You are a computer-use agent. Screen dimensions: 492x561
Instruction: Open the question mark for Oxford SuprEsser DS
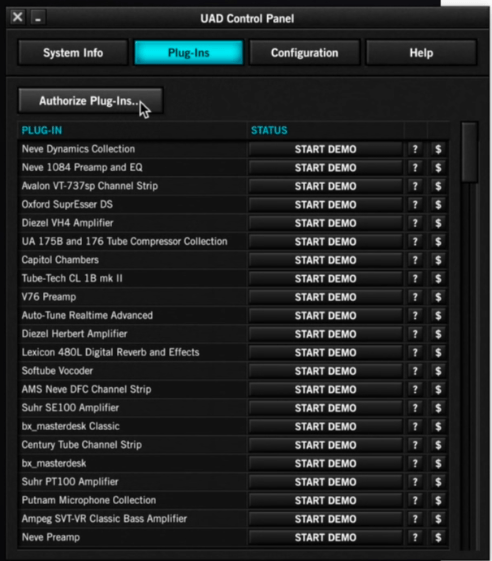pyautogui.click(x=415, y=205)
